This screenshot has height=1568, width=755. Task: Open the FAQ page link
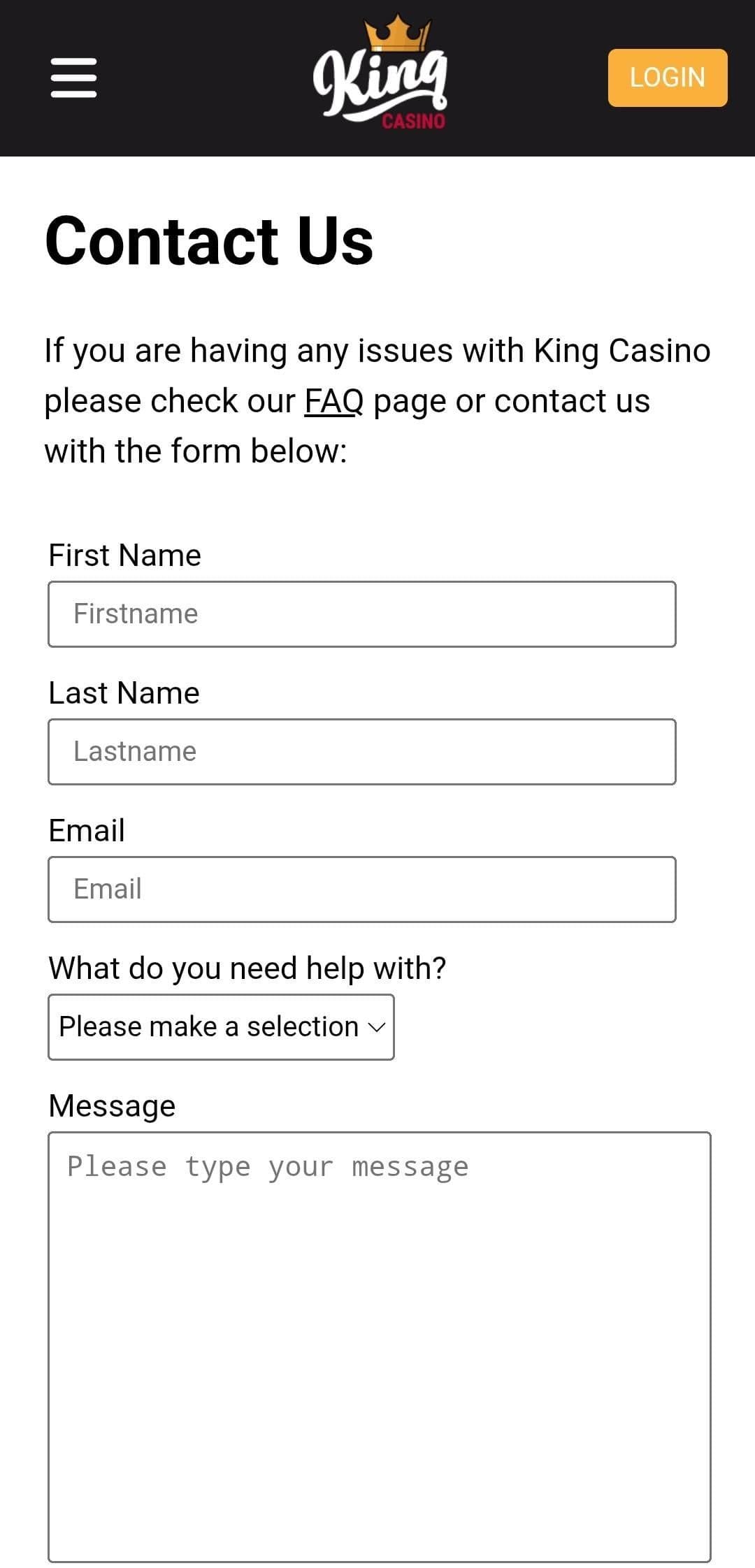(x=333, y=401)
